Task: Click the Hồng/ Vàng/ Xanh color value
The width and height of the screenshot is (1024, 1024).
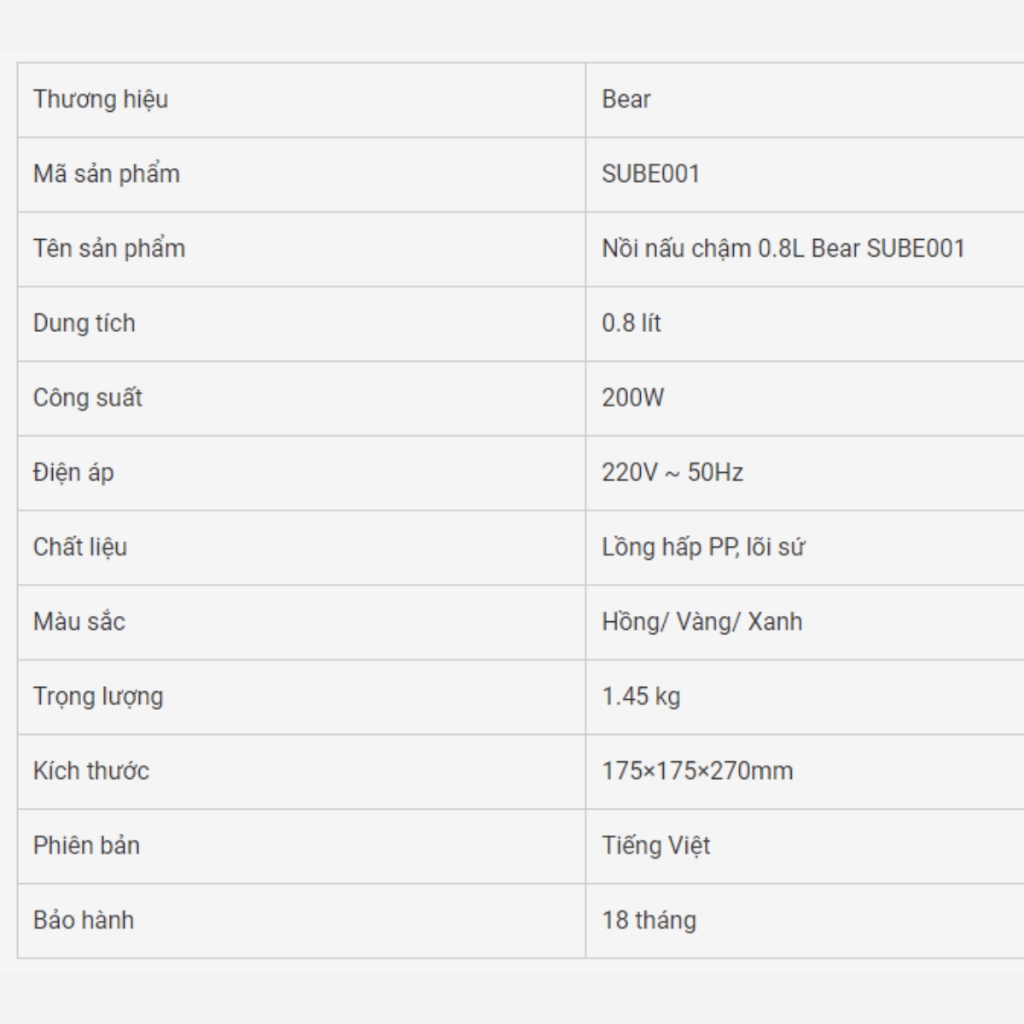Action: [702, 622]
